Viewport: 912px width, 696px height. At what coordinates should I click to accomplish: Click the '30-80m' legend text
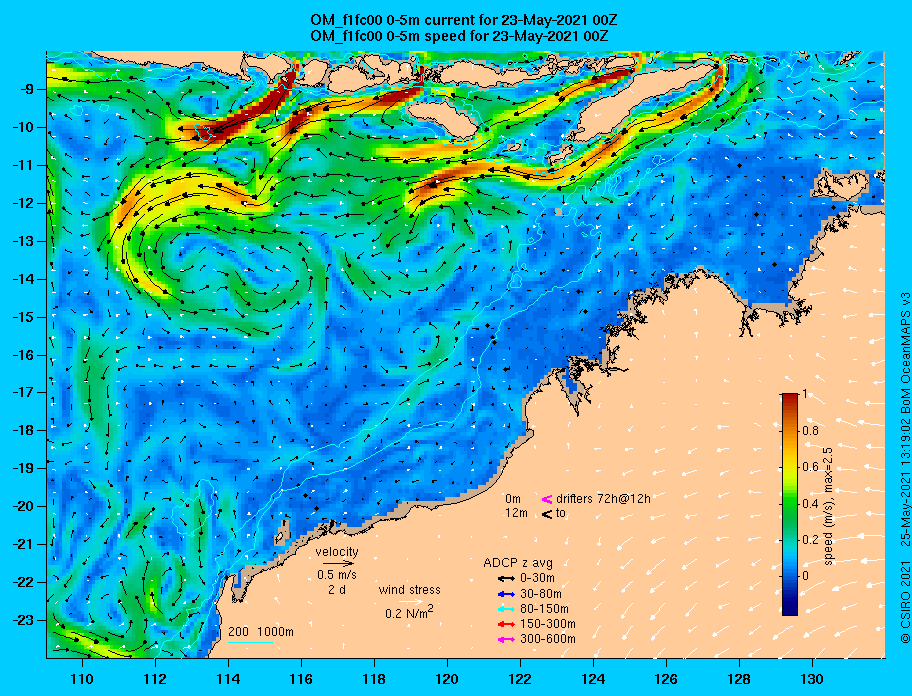540,594
